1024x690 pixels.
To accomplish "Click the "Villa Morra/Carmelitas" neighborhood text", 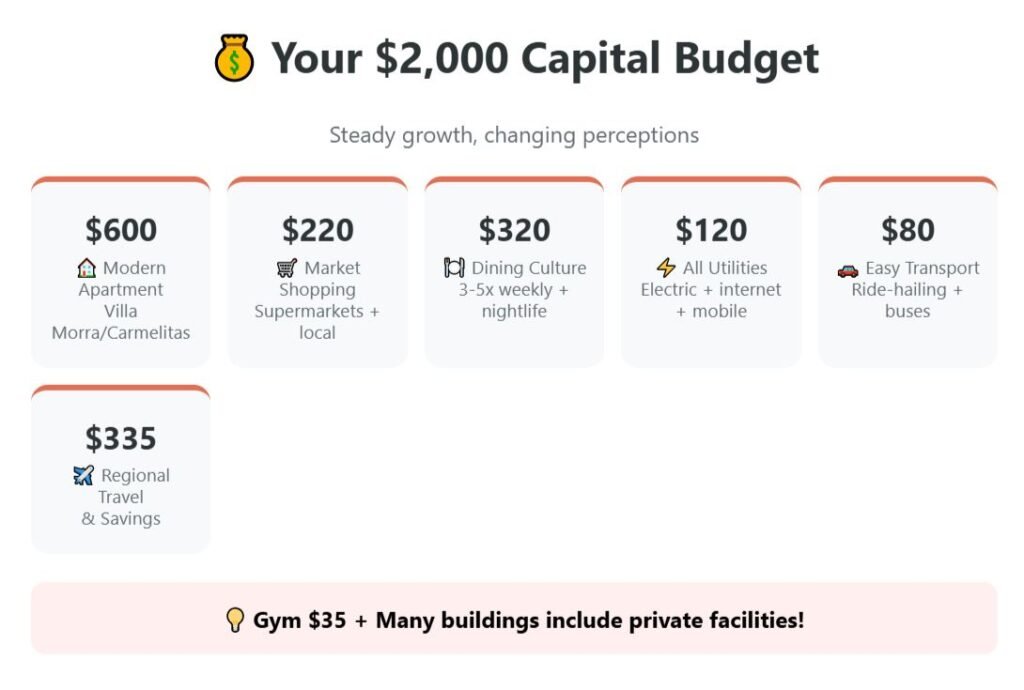I will tap(121, 321).
